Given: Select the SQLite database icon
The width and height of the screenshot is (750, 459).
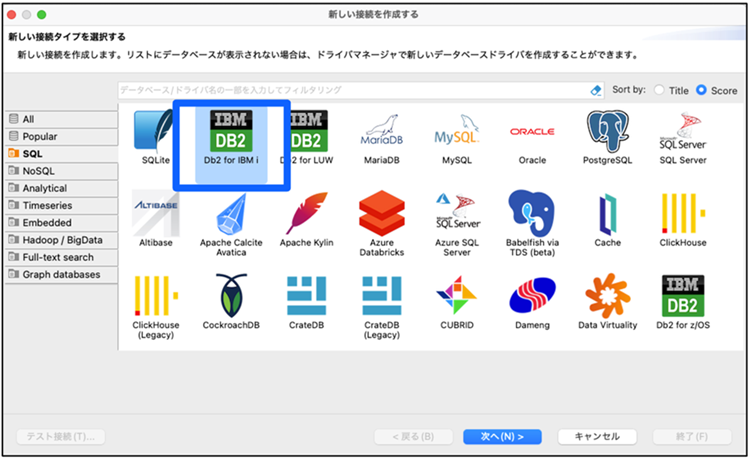Looking at the screenshot, I should point(155,132).
